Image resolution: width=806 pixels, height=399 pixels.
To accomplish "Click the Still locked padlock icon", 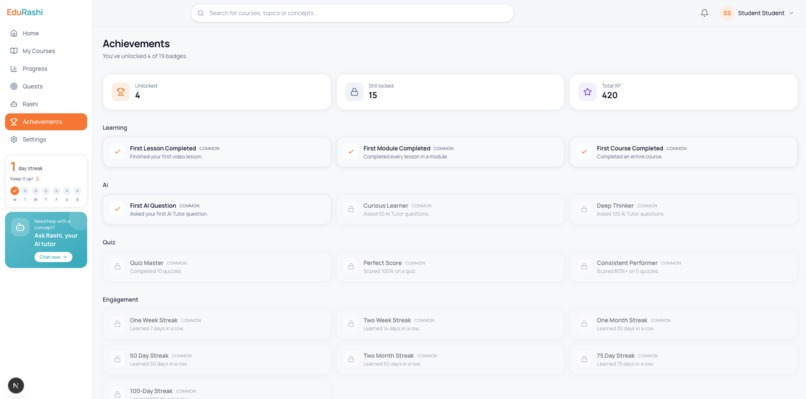I will tap(354, 92).
